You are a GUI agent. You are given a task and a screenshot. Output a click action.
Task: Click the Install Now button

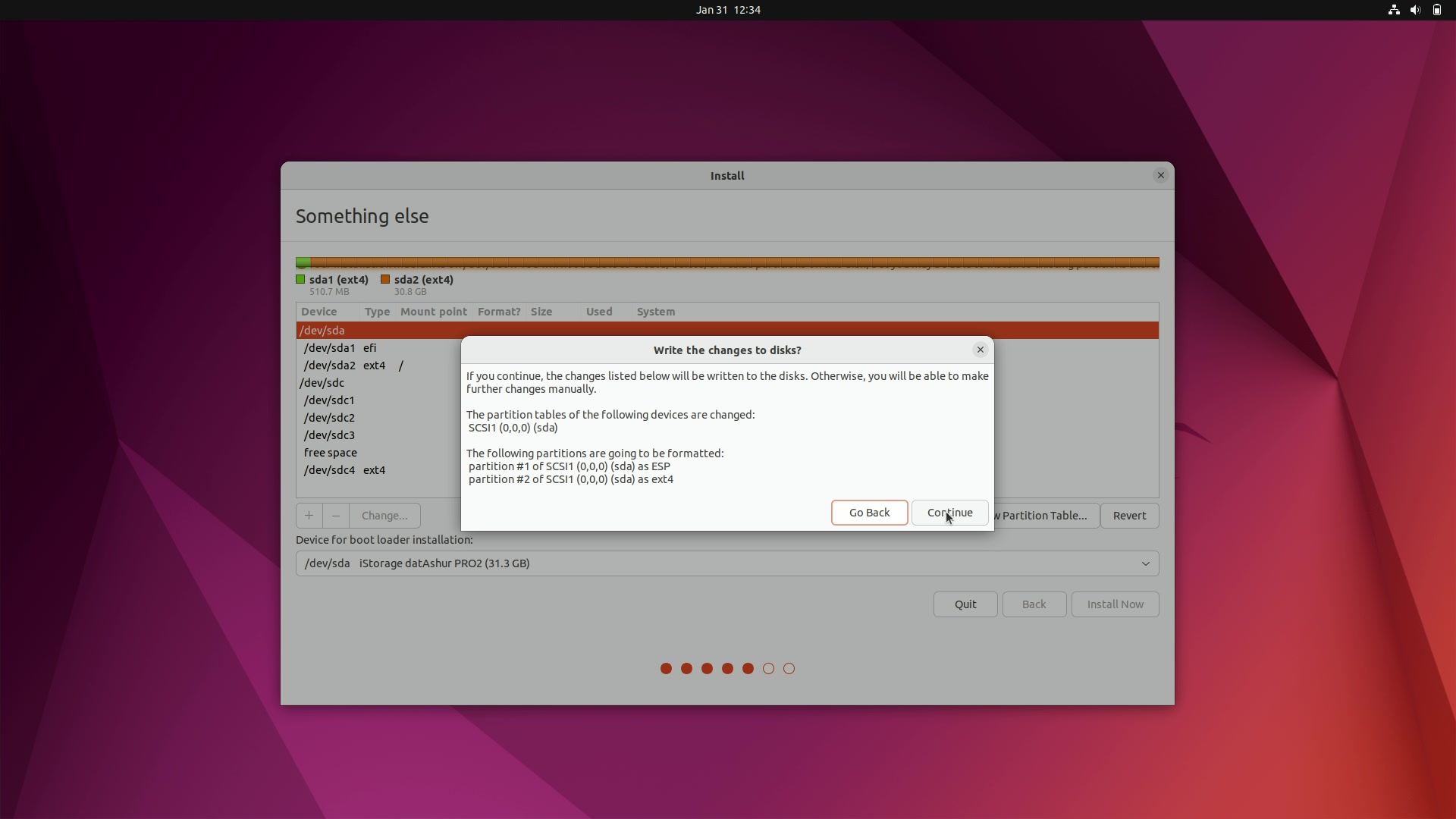pos(1115,604)
